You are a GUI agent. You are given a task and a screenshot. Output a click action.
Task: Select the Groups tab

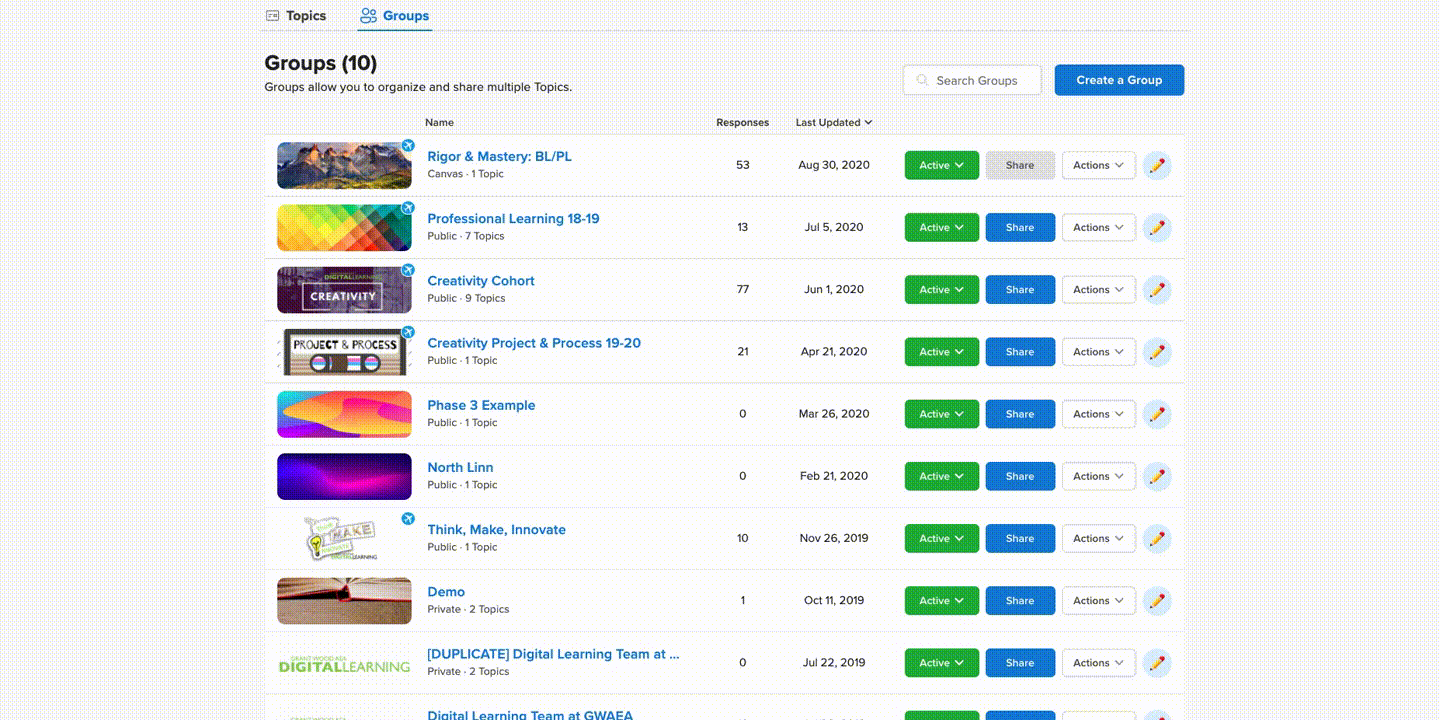pos(395,16)
